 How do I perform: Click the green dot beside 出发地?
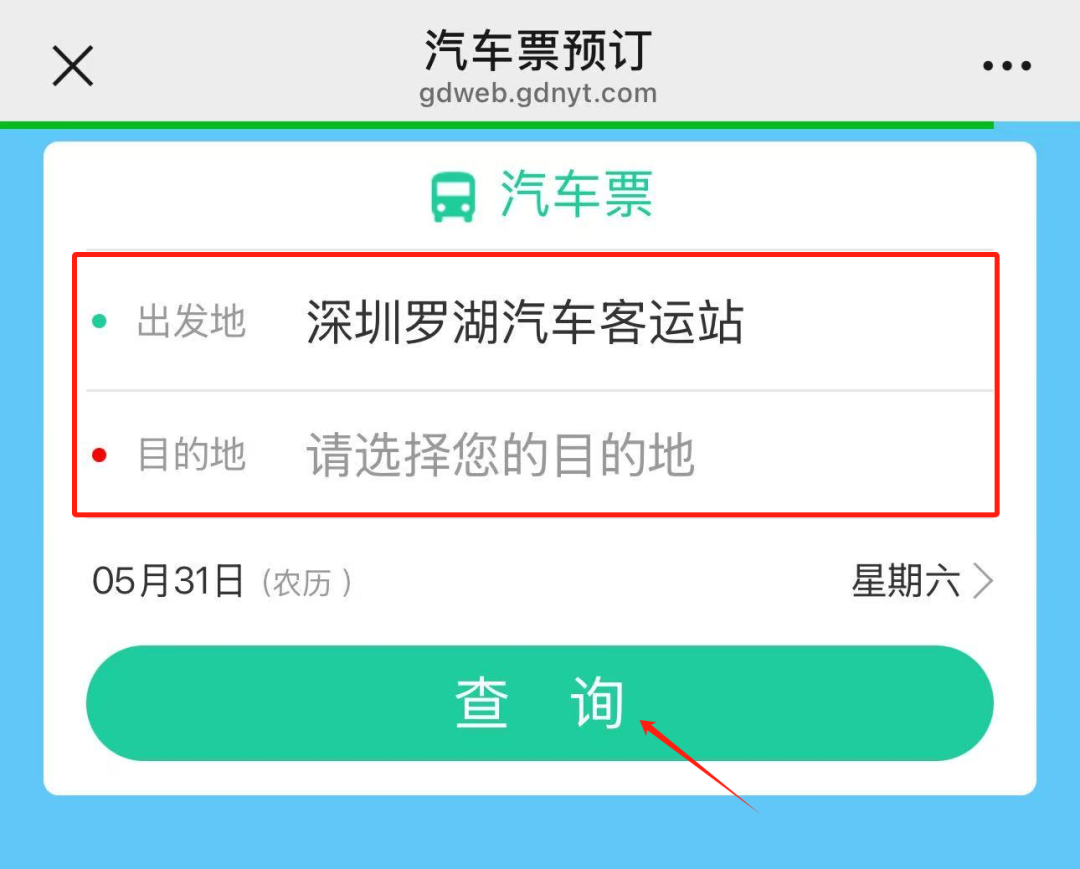[x=99, y=322]
